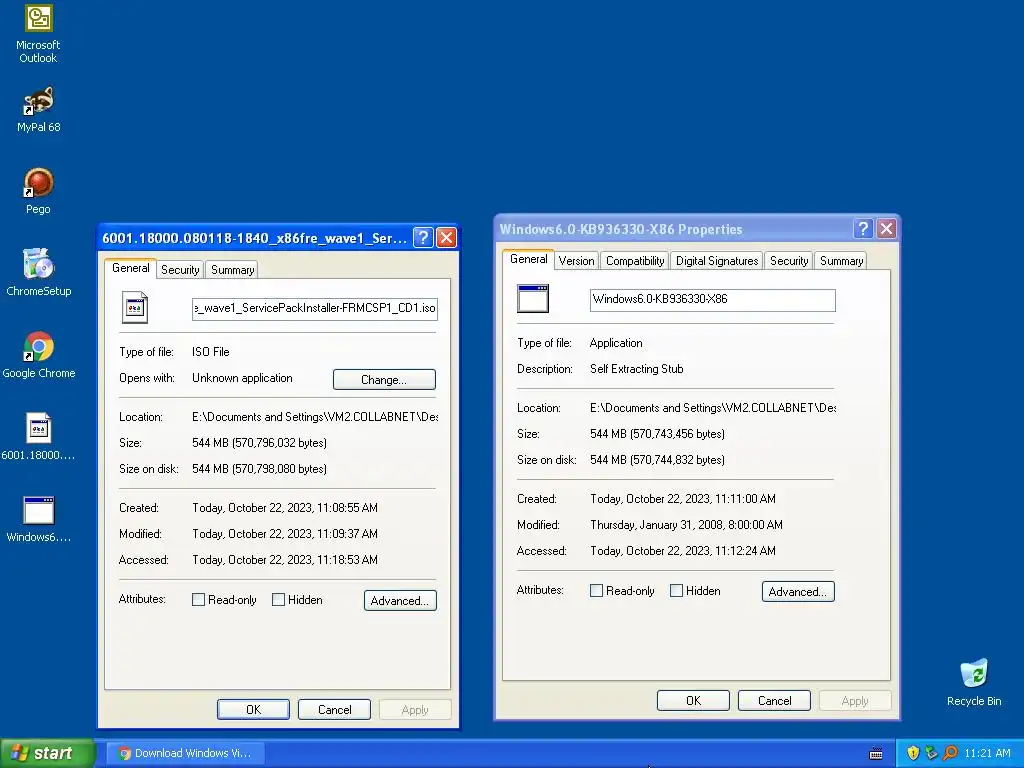Select General tab in ISO properties window
This screenshot has height=768, width=1024.
coord(131,268)
